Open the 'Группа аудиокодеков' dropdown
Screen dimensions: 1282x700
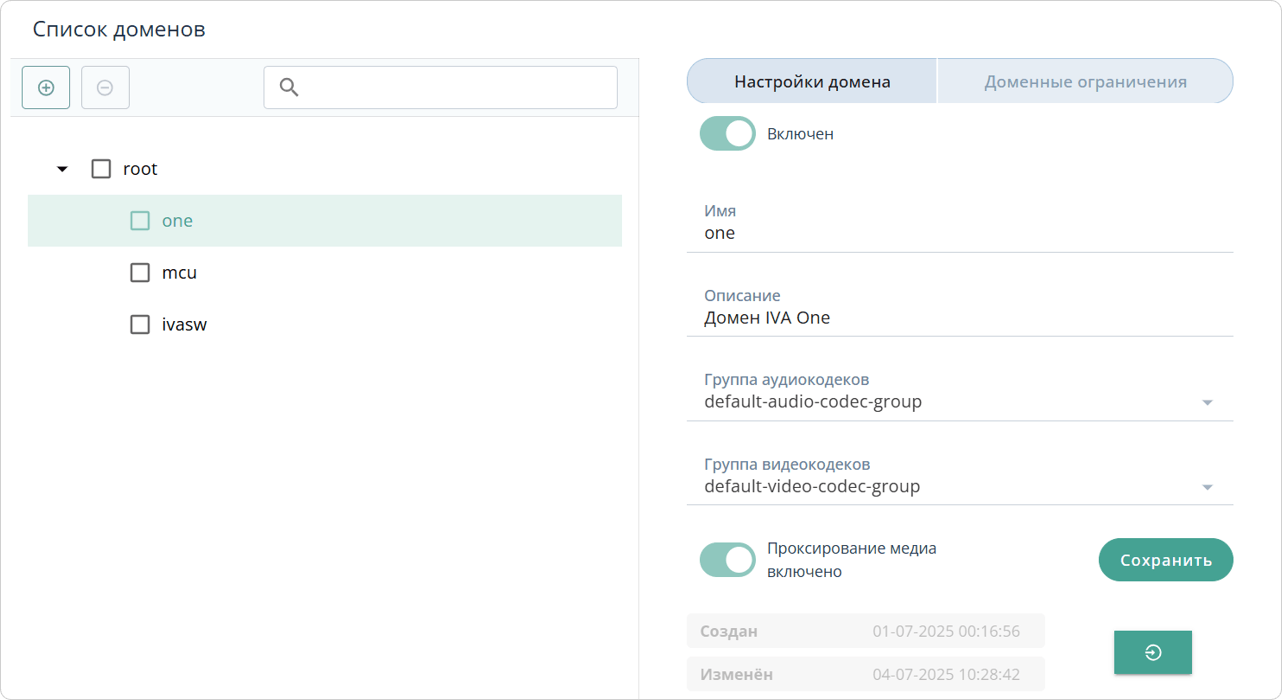click(x=1206, y=402)
